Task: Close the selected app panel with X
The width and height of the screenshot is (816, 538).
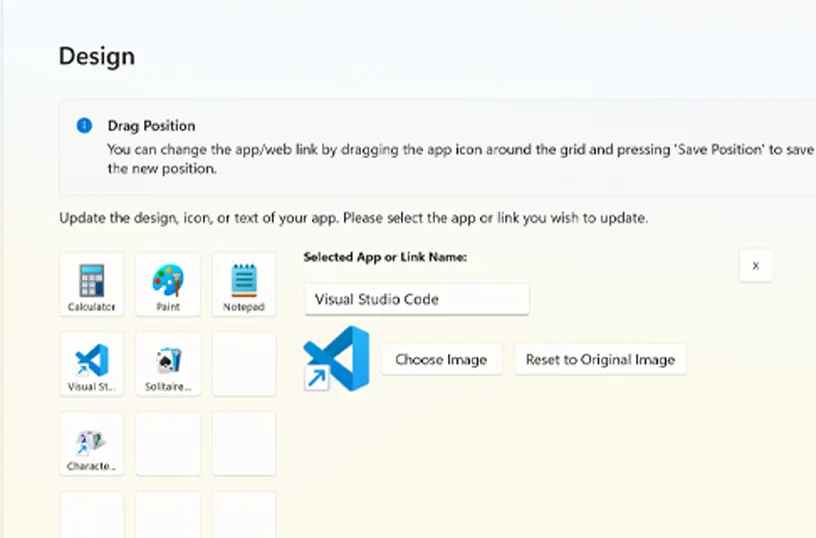Action: coord(756,266)
